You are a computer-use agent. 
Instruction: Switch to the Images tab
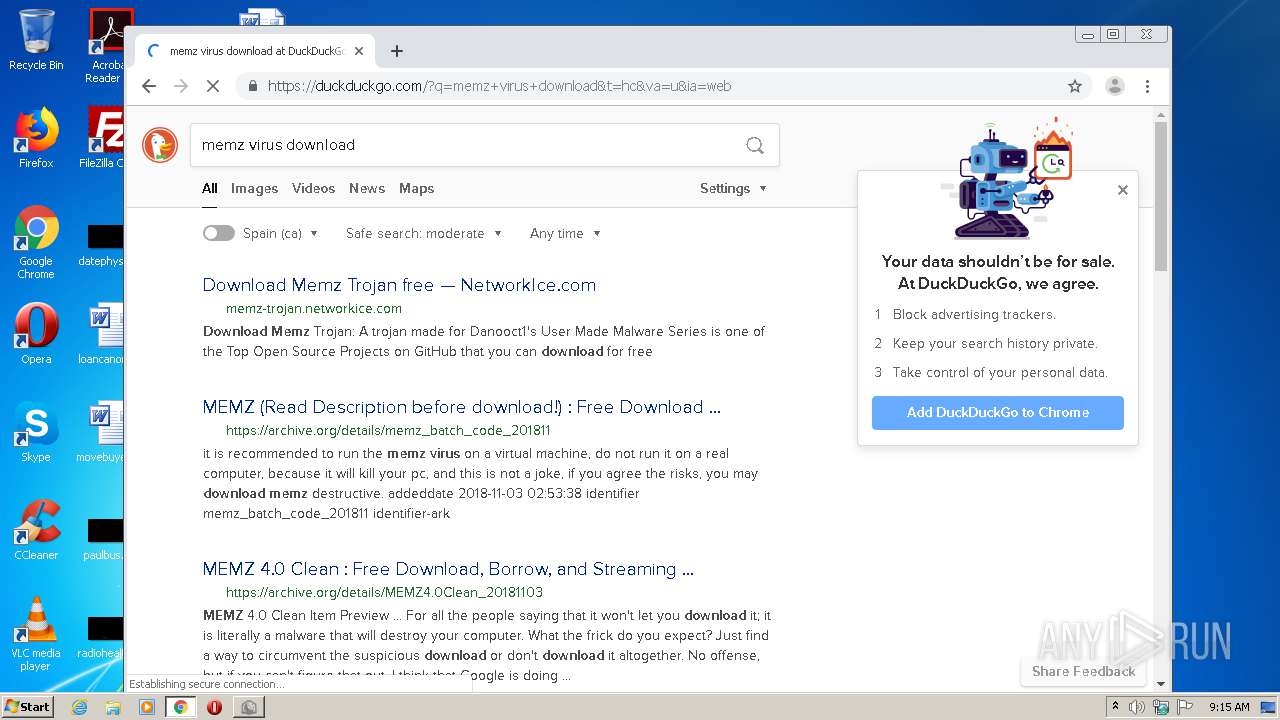[254, 188]
